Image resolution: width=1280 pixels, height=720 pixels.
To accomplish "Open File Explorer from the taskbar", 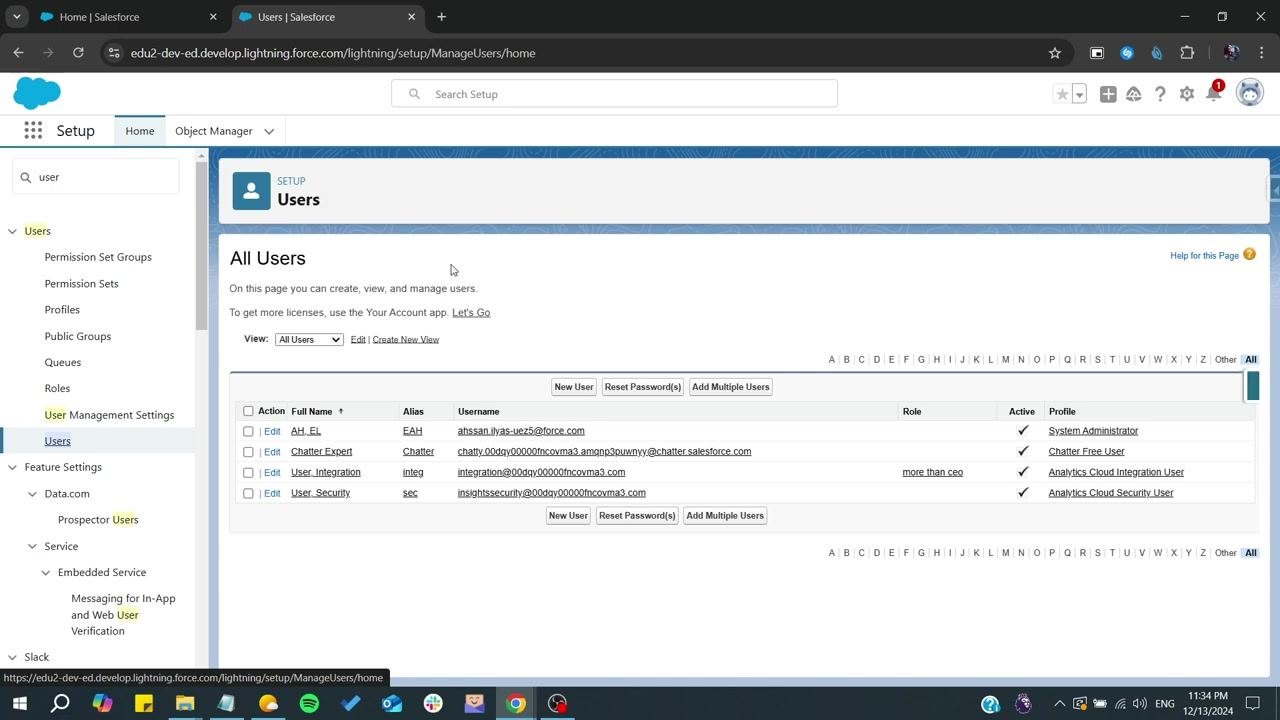I will [185, 703].
